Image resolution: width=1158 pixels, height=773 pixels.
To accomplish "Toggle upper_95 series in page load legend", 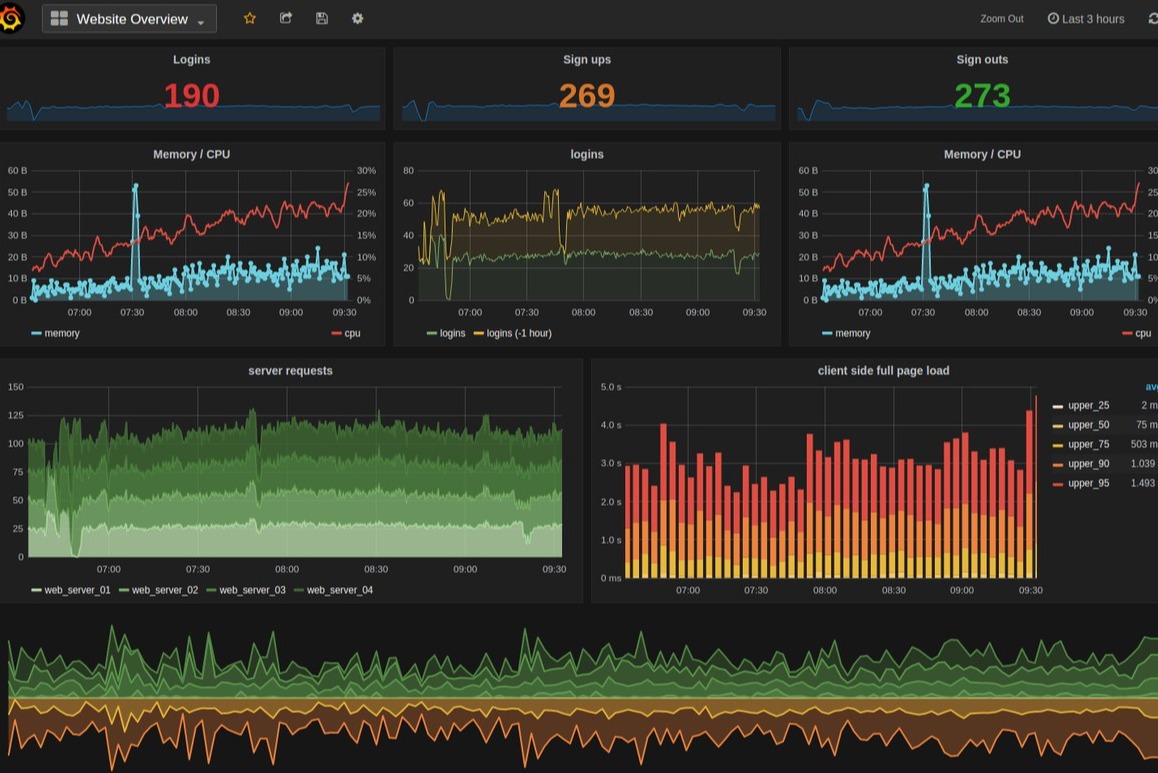I will point(1088,484).
